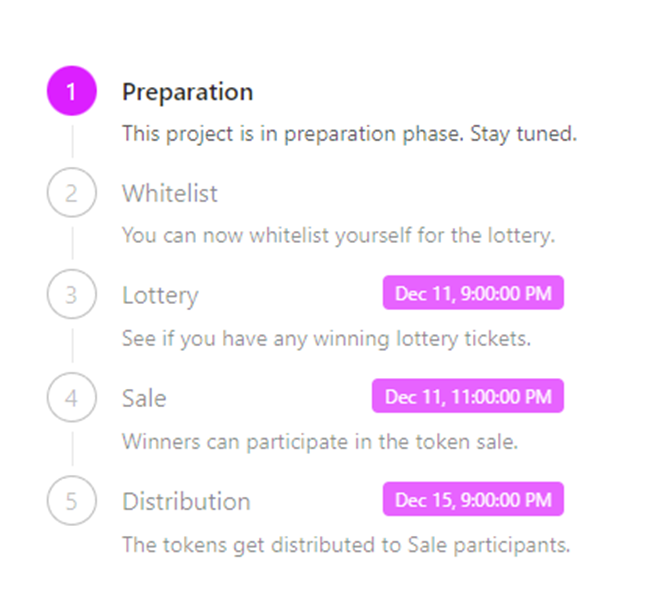The image size is (650, 599).
Task: Click the step 3 circle icon
Action: click(72, 294)
